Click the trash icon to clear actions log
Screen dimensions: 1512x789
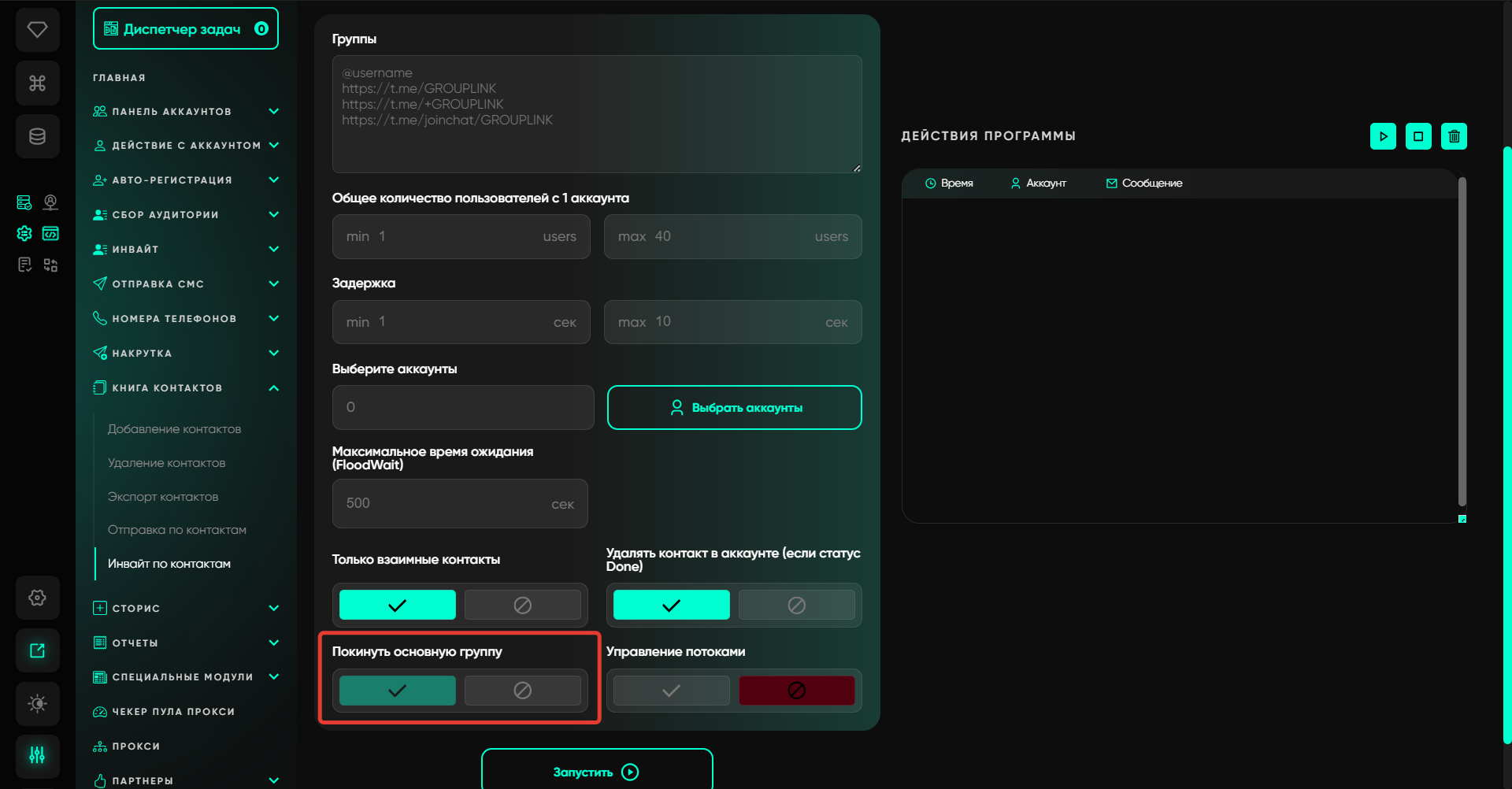[1454, 136]
